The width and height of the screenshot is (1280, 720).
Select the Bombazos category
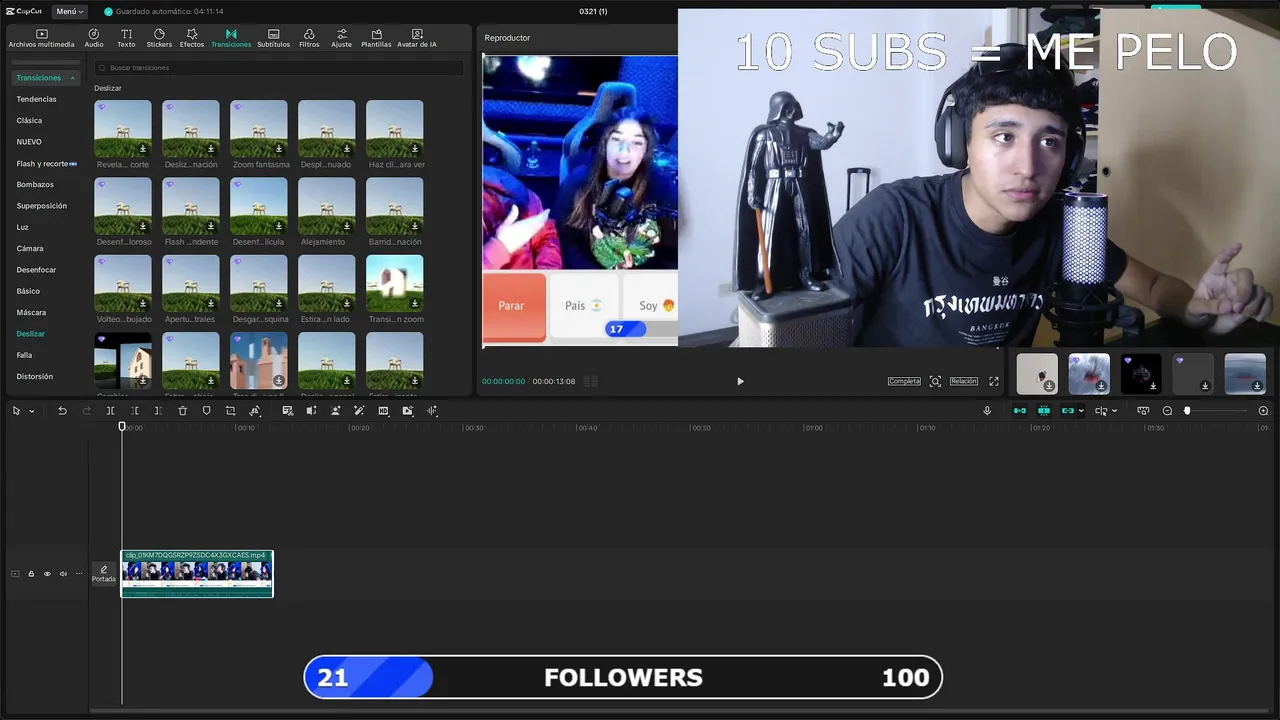35,184
